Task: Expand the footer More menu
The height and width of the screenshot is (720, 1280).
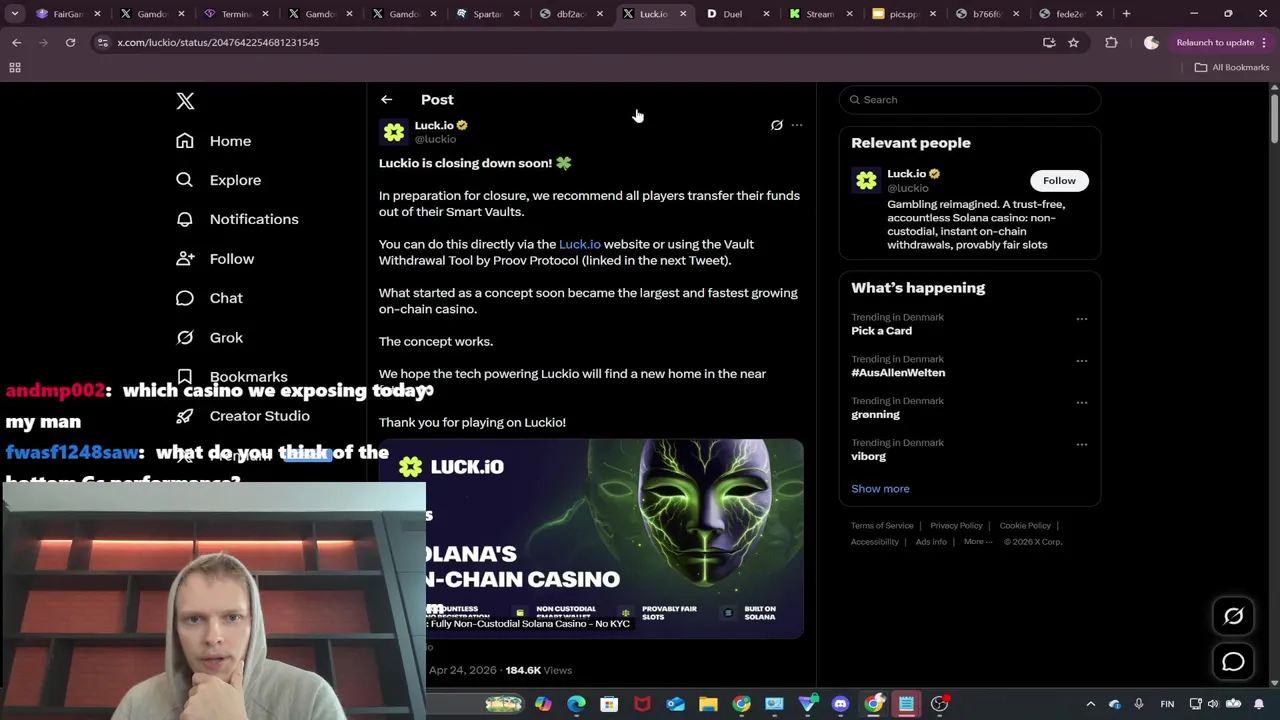Action: [x=978, y=542]
